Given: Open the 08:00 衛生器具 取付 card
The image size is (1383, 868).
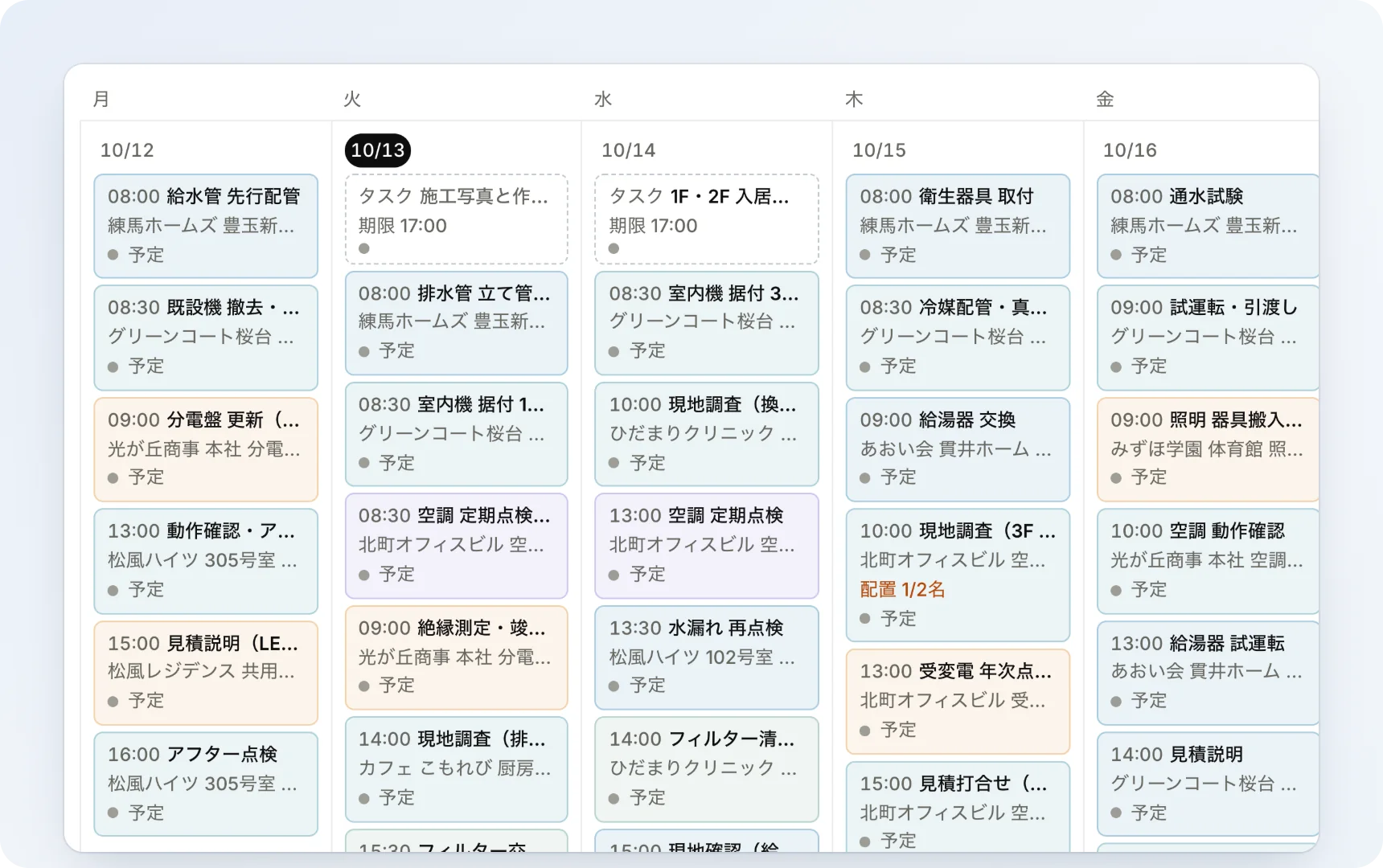Looking at the screenshot, I should click(x=958, y=226).
